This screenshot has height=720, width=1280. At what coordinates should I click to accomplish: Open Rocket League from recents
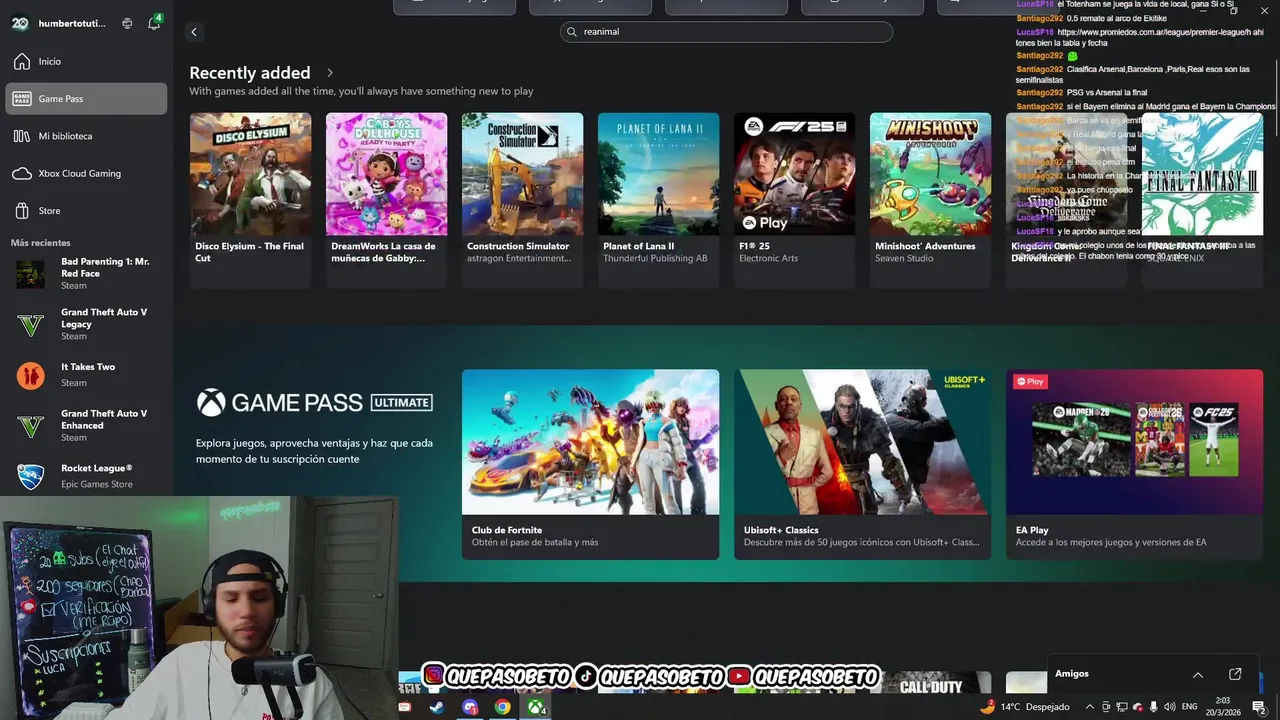[86, 476]
